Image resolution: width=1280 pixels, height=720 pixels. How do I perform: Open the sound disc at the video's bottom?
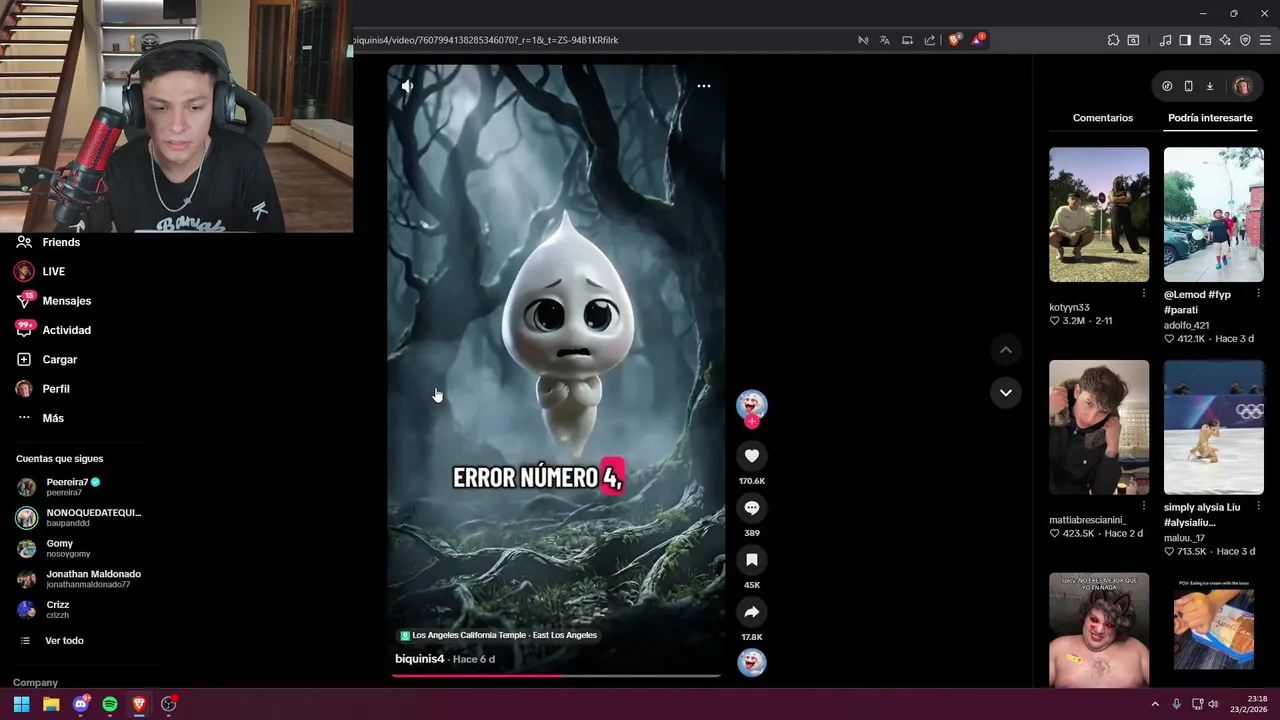pyautogui.click(x=752, y=662)
